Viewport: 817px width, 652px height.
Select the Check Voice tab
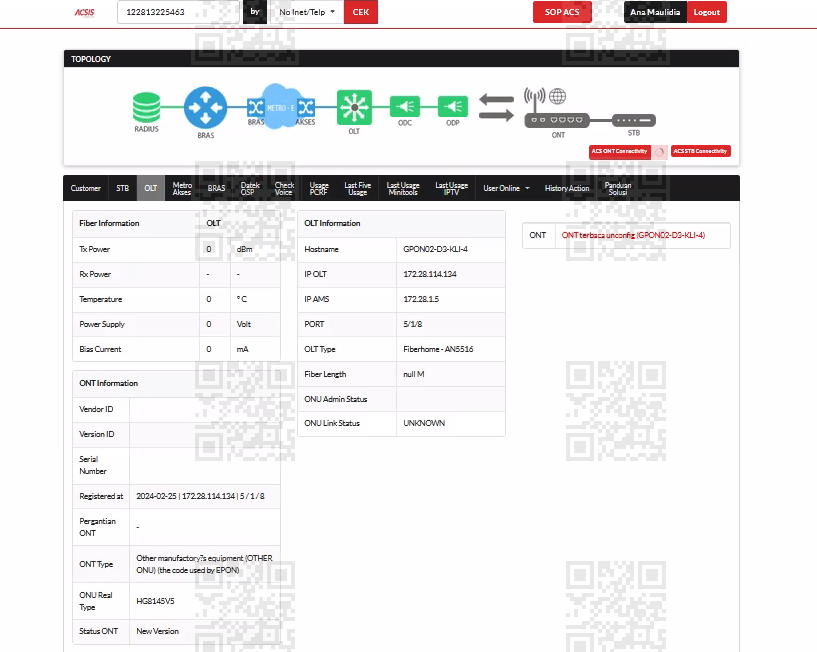pos(284,188)
